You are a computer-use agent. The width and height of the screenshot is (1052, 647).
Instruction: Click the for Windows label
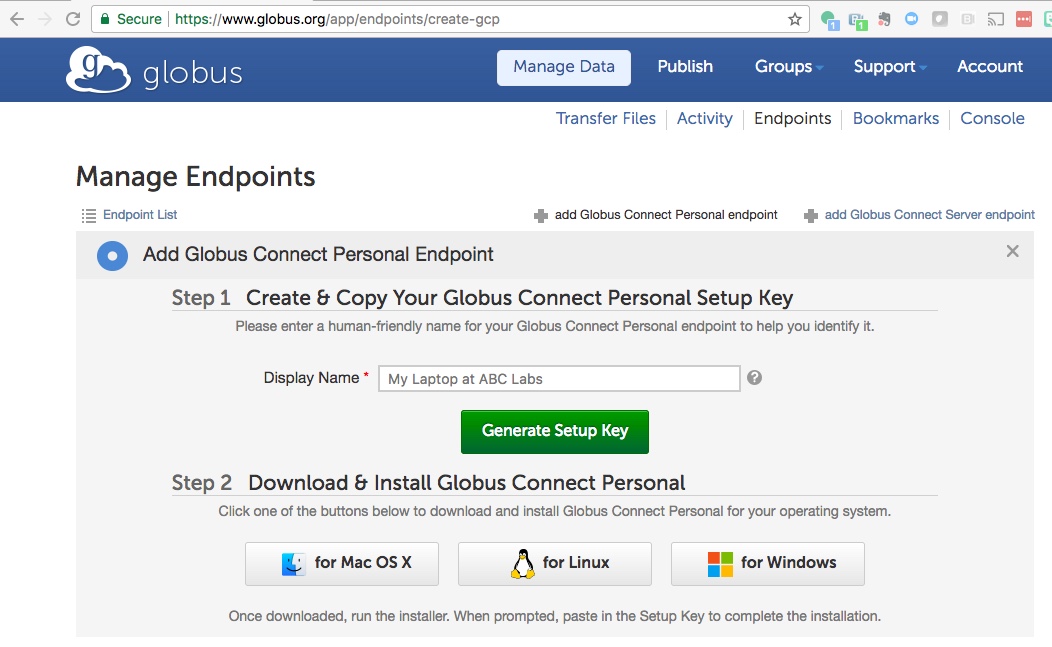coord(788,562)
